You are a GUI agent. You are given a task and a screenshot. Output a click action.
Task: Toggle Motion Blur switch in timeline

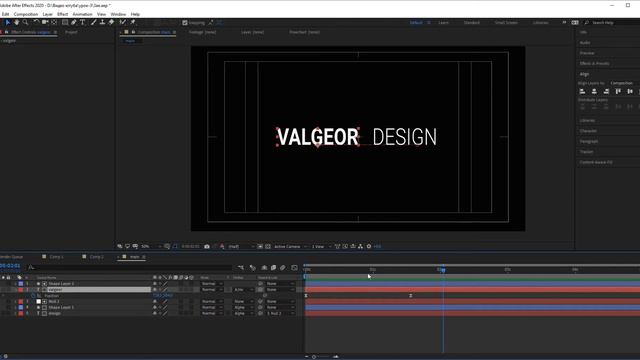[x=283, y=268]
